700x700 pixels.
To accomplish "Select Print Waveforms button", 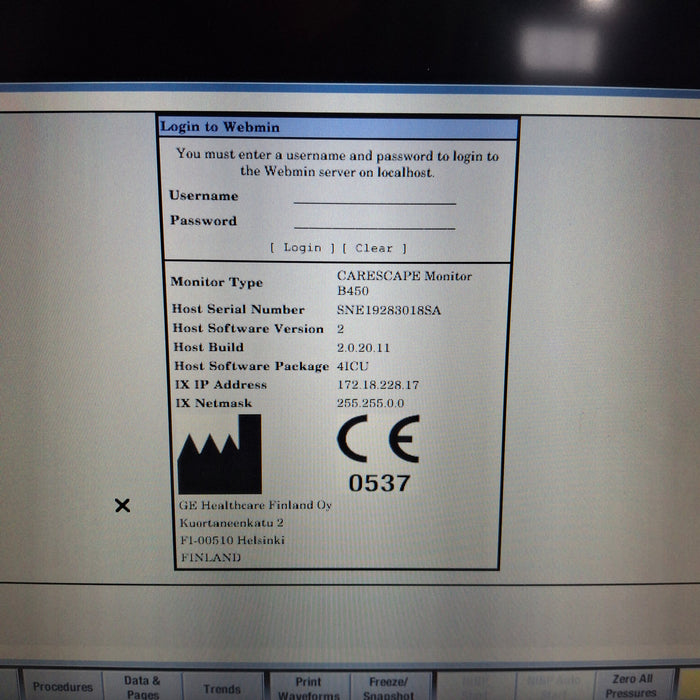I will [309, 688].
